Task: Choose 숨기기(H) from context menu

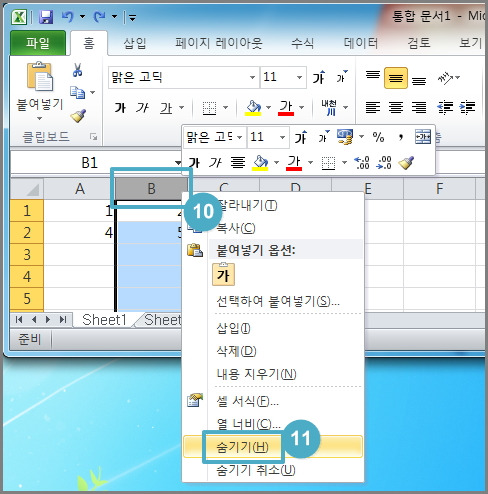Action: click(x=273, y=447)
